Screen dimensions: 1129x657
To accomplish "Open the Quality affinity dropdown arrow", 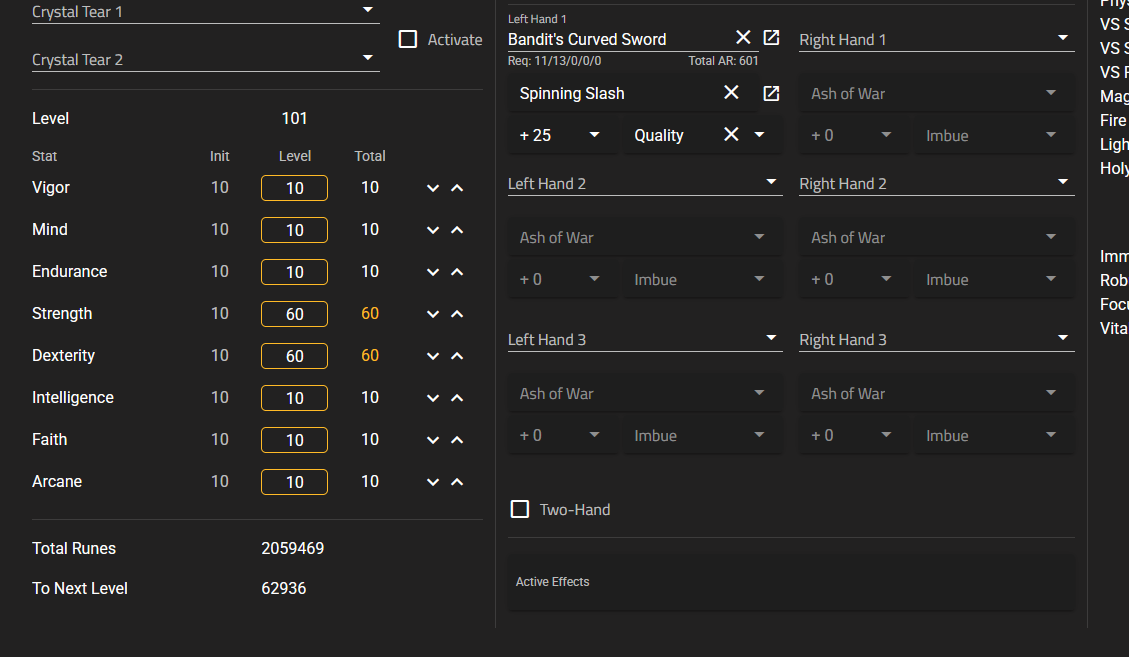I will (759, 134).
